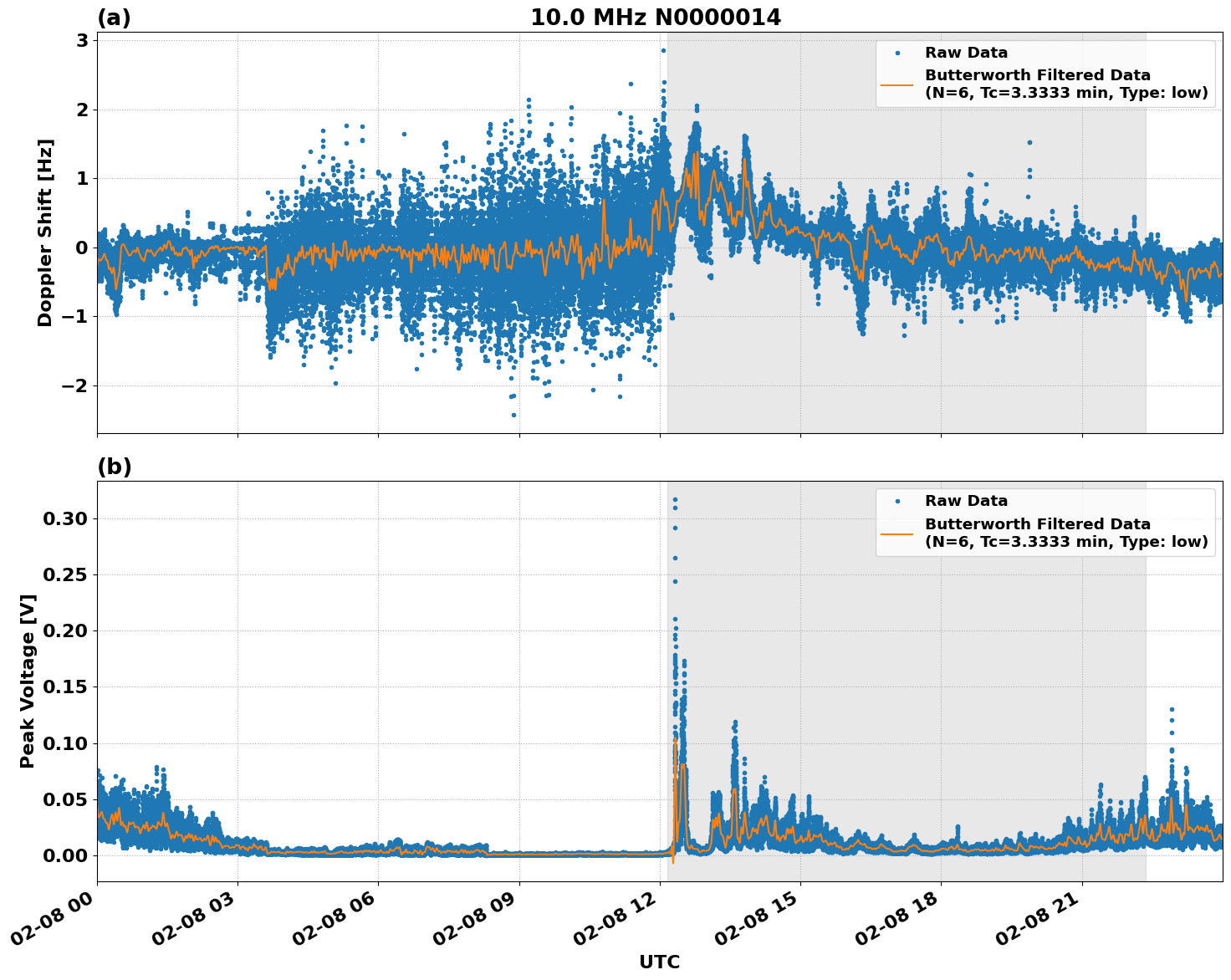Viewport: 1231px width, 980px height.
Task: Click the peak voltage spike near 02-08 12
Action: pyautogui.click(x=676, y=499)
